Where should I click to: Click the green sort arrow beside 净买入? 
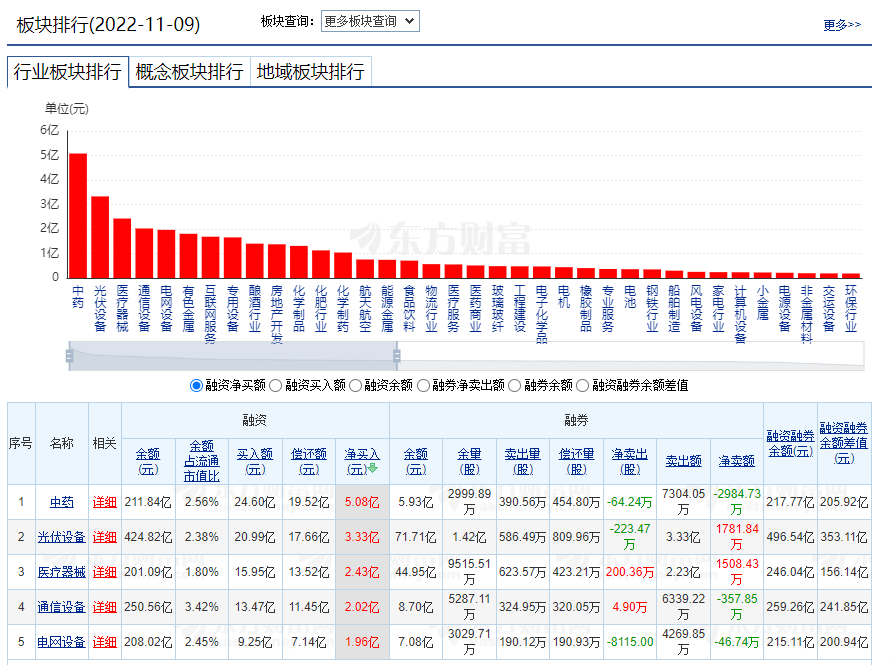[x=373, y=468]
